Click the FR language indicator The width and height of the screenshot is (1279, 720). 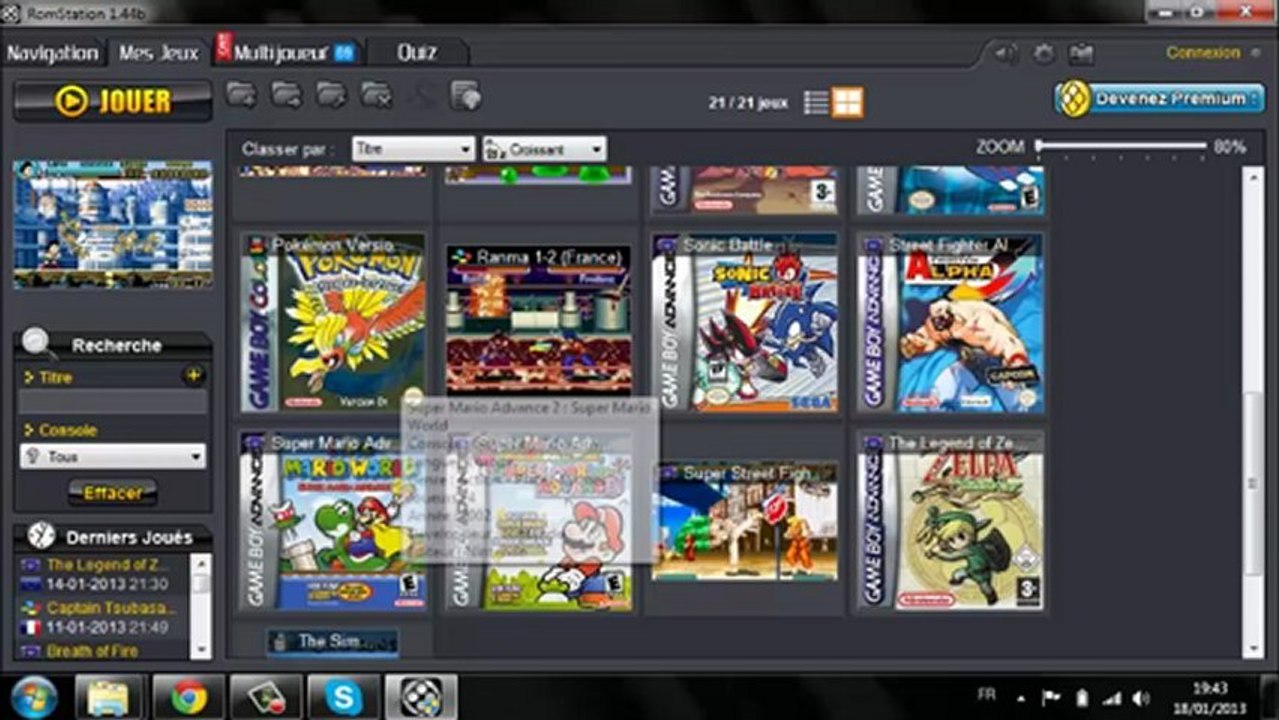[x=986, y=694]
